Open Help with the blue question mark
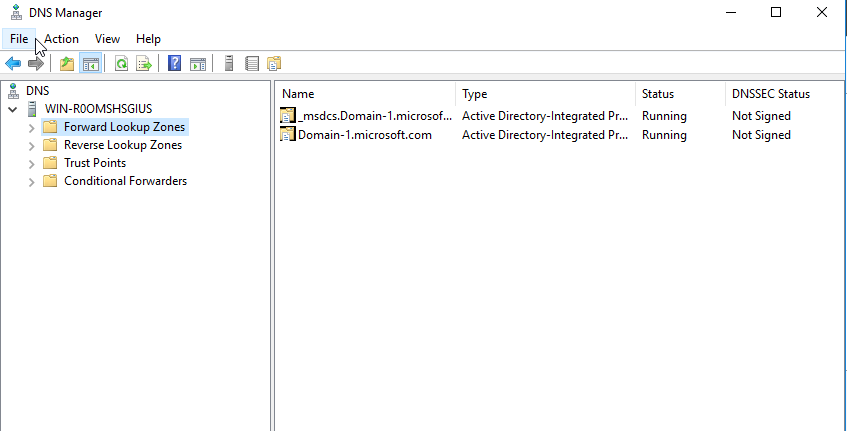 point(174,63)
